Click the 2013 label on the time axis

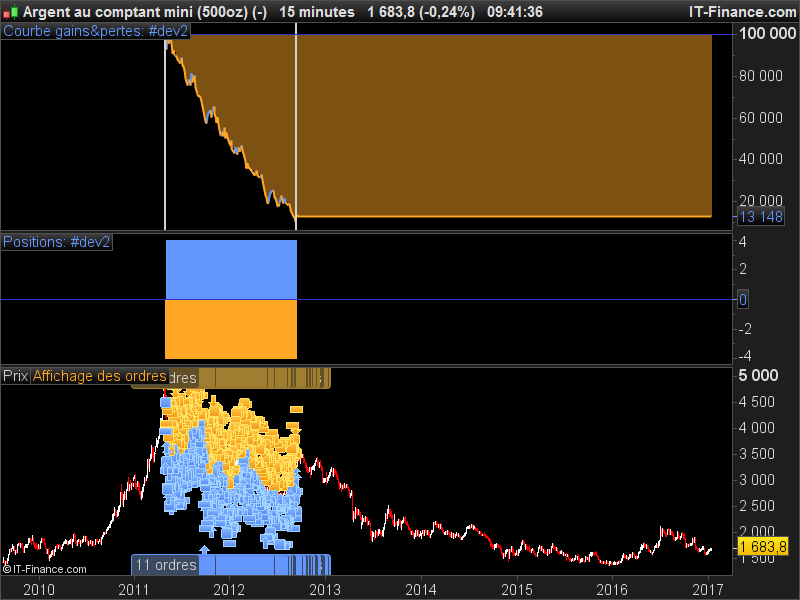pos(325,590)
